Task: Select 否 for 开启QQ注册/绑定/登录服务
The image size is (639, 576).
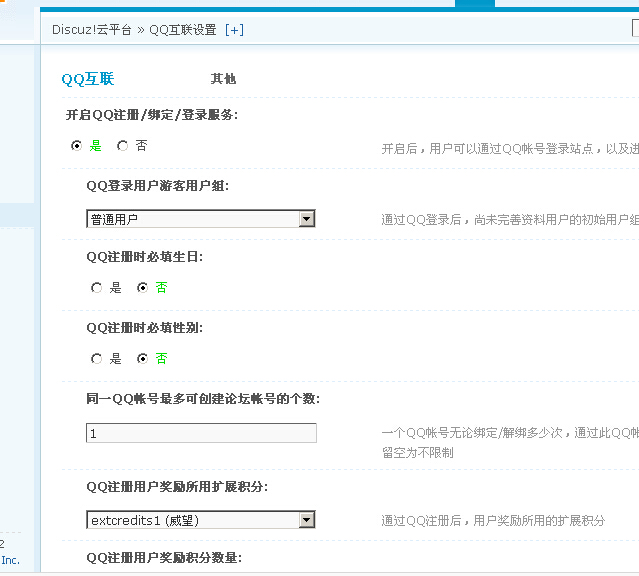Action: 122,146
